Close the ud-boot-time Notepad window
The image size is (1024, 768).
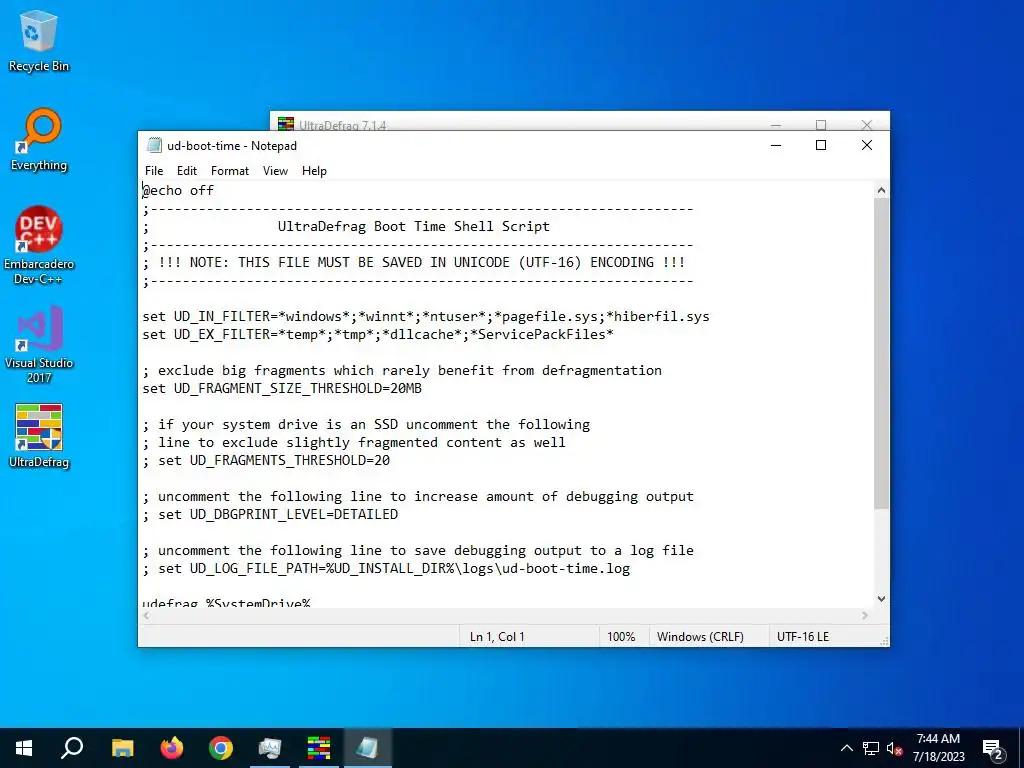pyautogui.click(x=867, y=145)
